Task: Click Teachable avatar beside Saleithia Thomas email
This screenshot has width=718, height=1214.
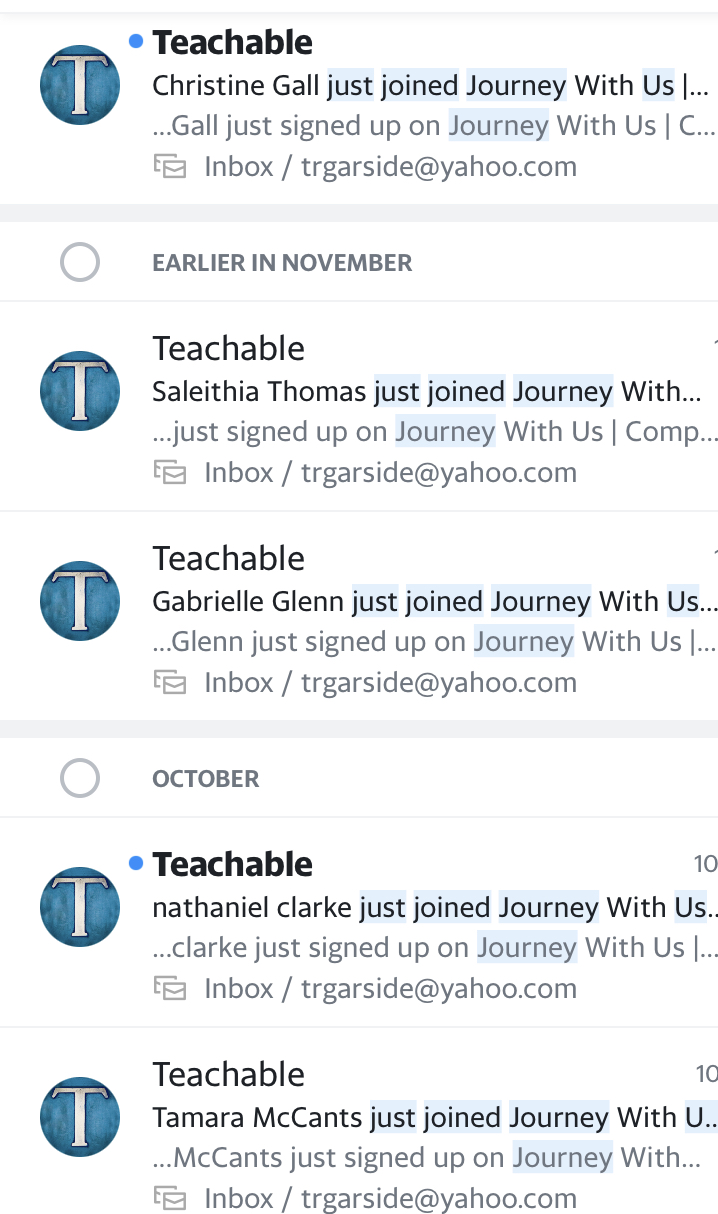Action: click(x=80, y=391)
